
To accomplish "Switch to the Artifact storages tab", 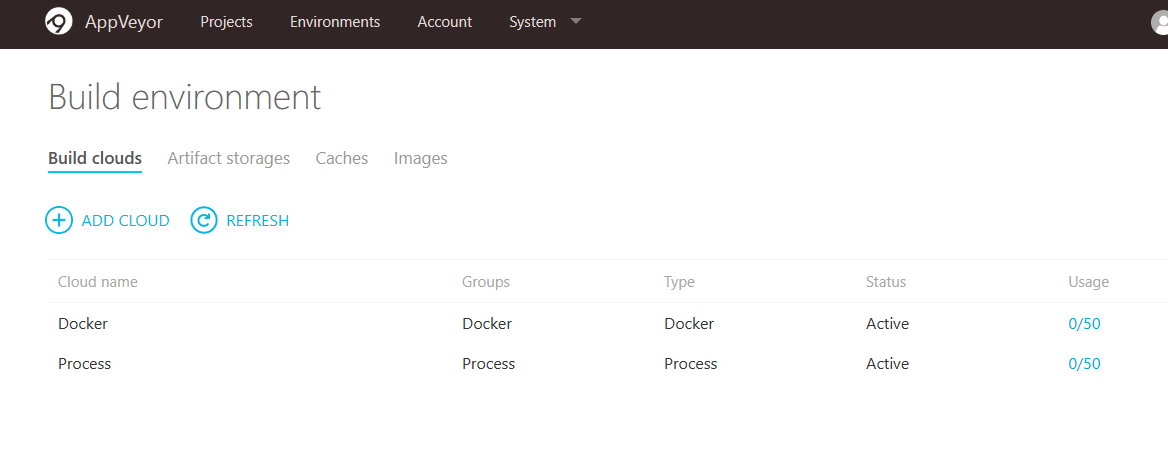I will click(x=228, y=158).
